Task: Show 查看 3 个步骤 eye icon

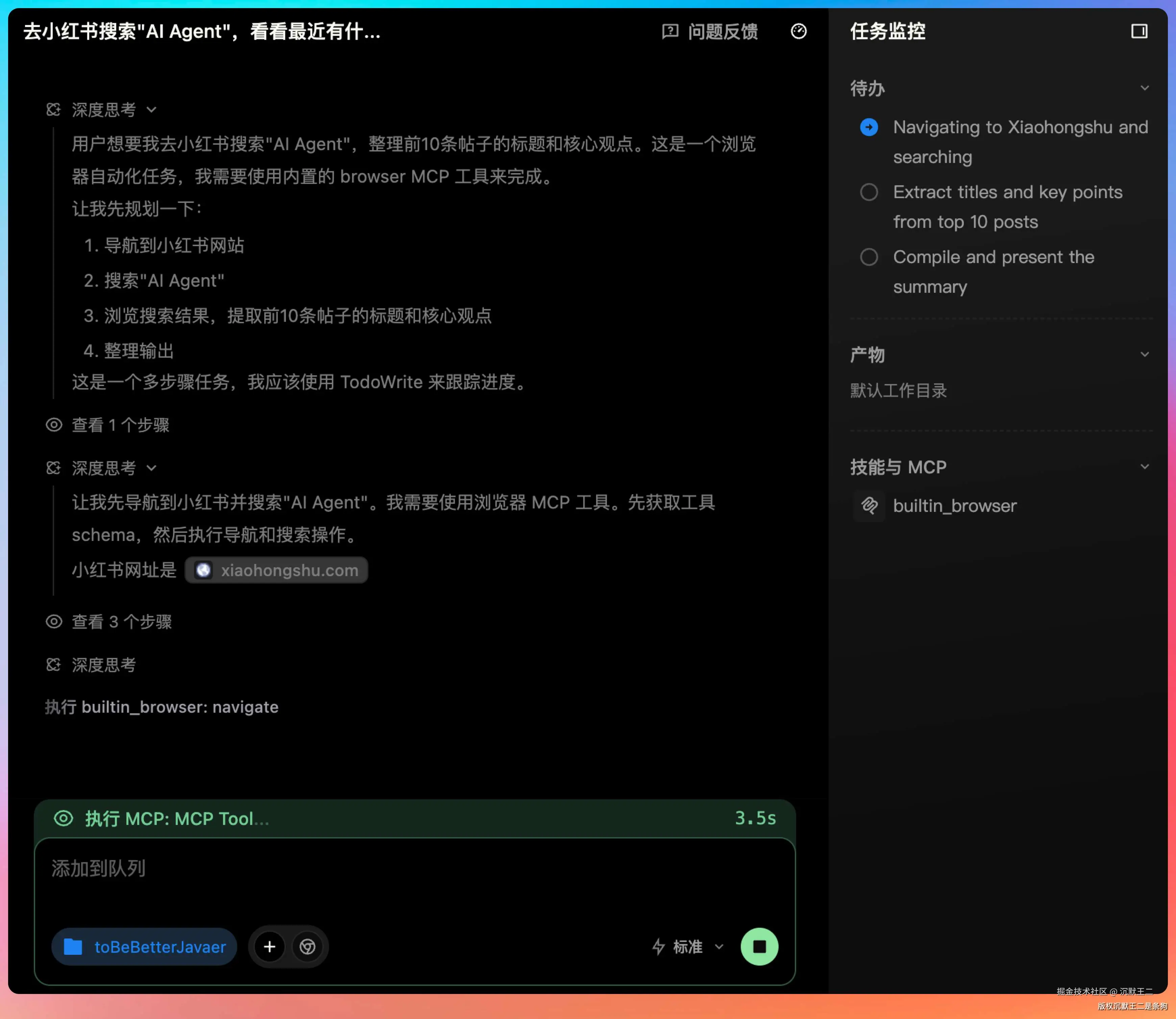Action: 54,621
